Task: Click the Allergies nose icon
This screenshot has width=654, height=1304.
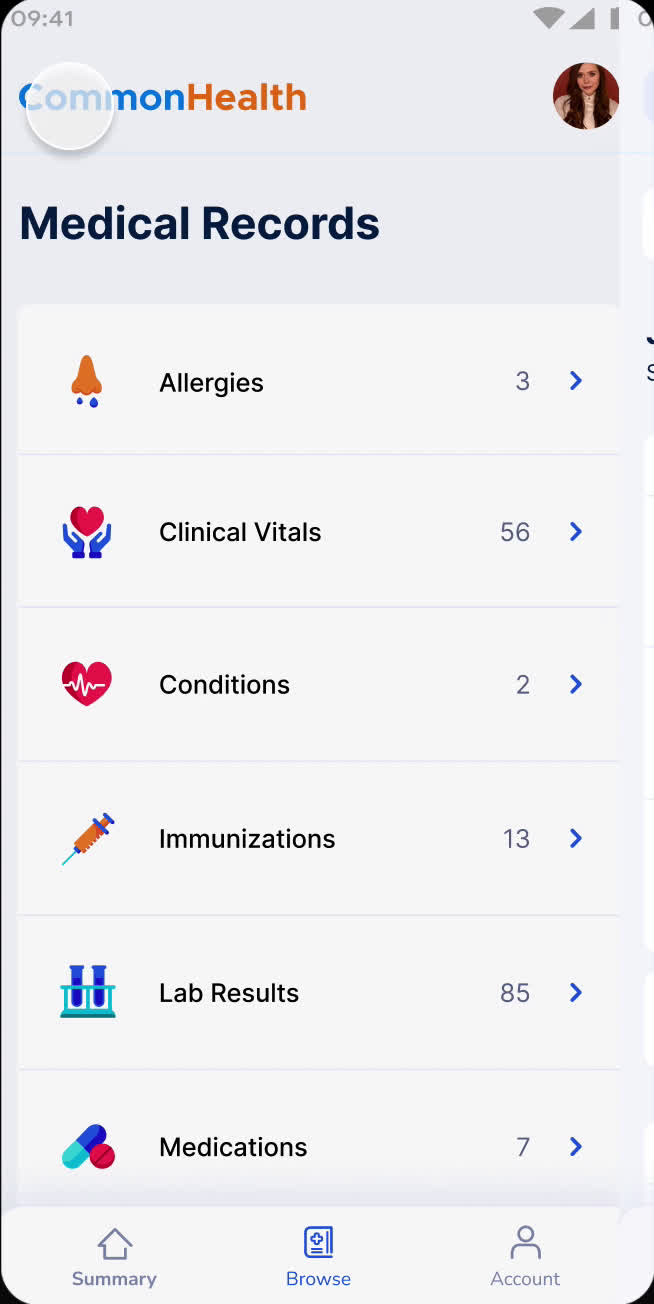Action: (x=87, y=381)
